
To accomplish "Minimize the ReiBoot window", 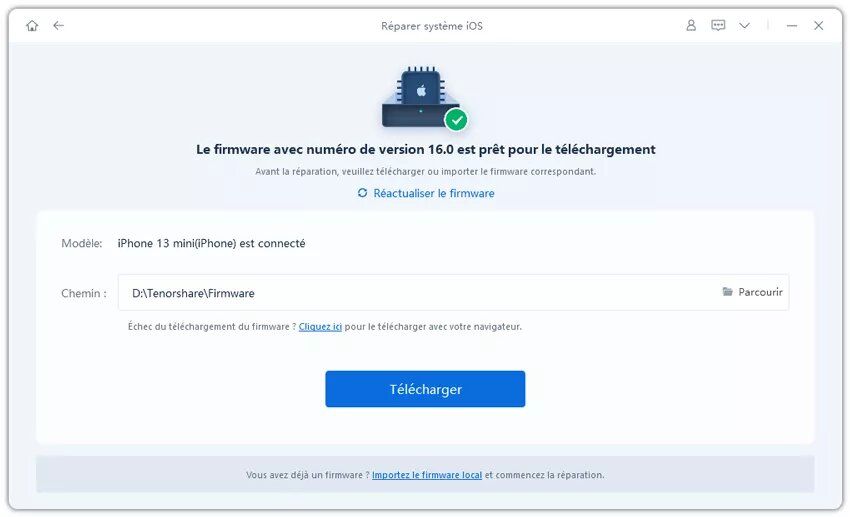I will (792, 25).
